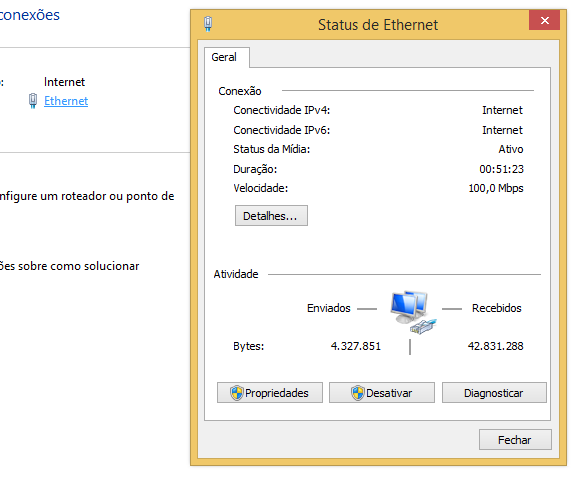Click the Conectividade IPv6 label
This screenshot has width=586, height=500.
point(282,130)
